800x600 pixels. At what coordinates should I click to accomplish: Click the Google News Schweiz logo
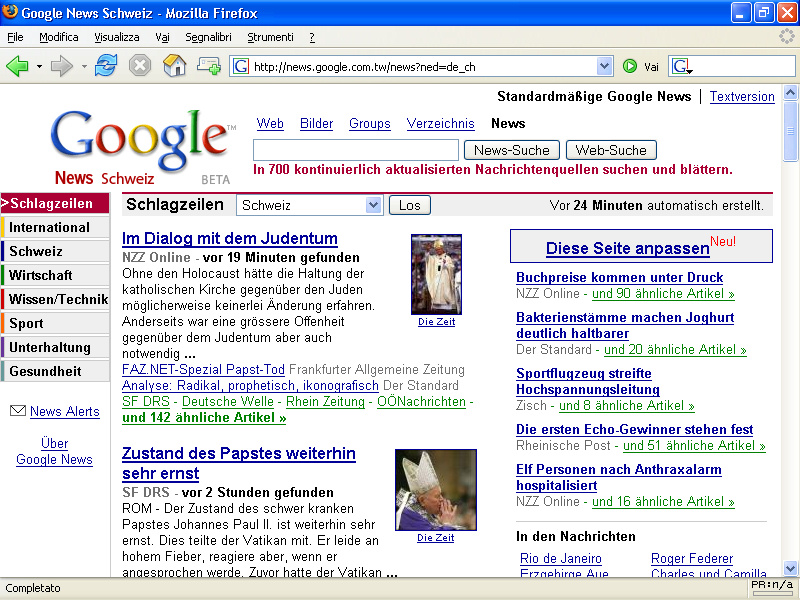[143, 147]
